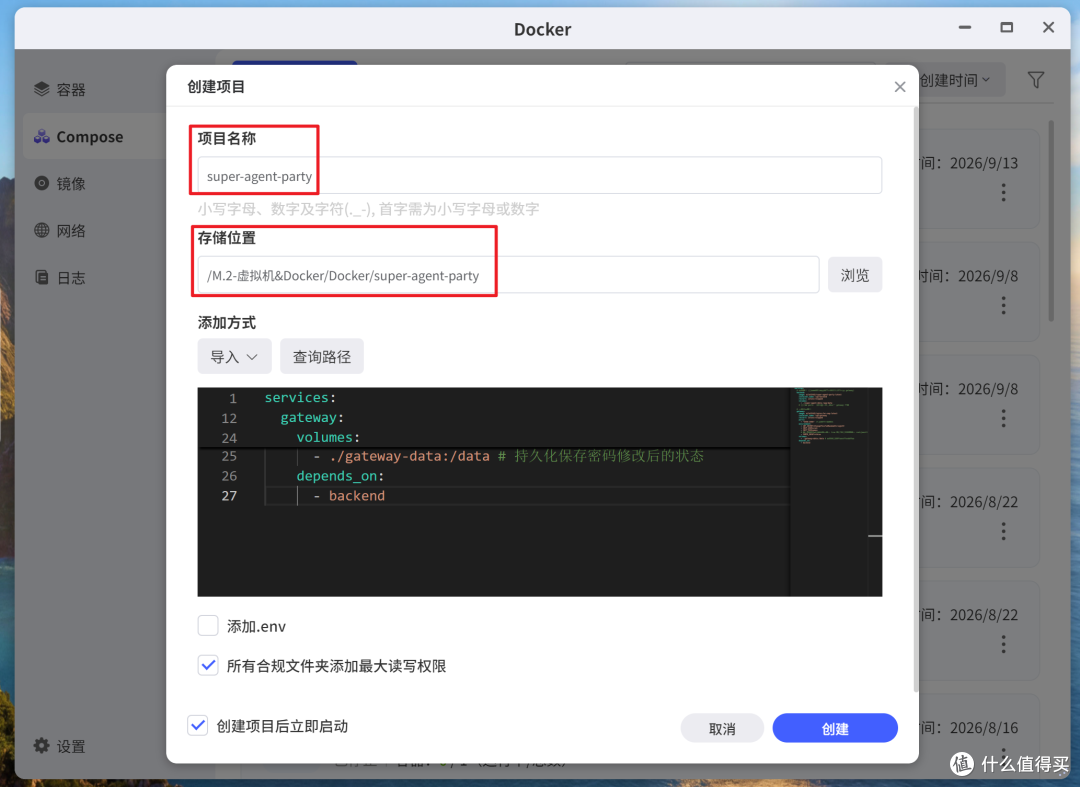
Task: Close the Docker window
Action: pyautogui.click(x=1048, y=28)
